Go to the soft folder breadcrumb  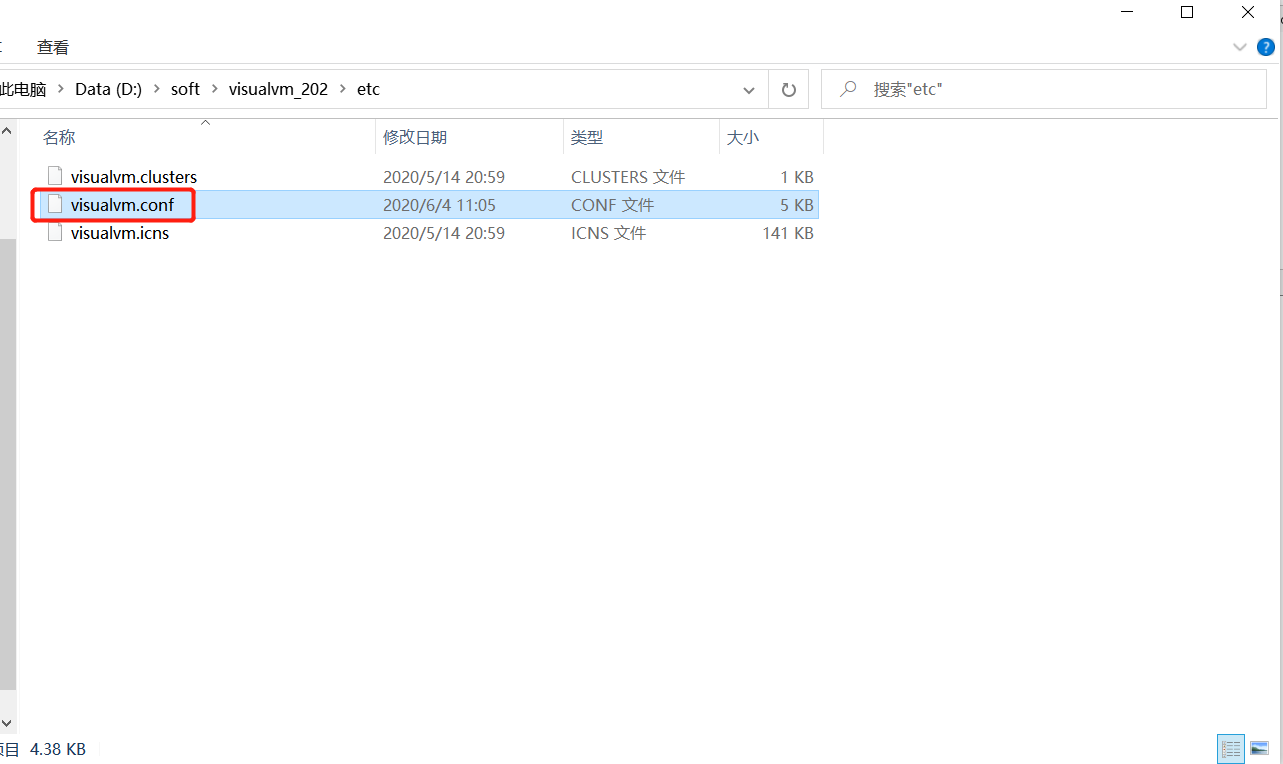click(185, 89)
